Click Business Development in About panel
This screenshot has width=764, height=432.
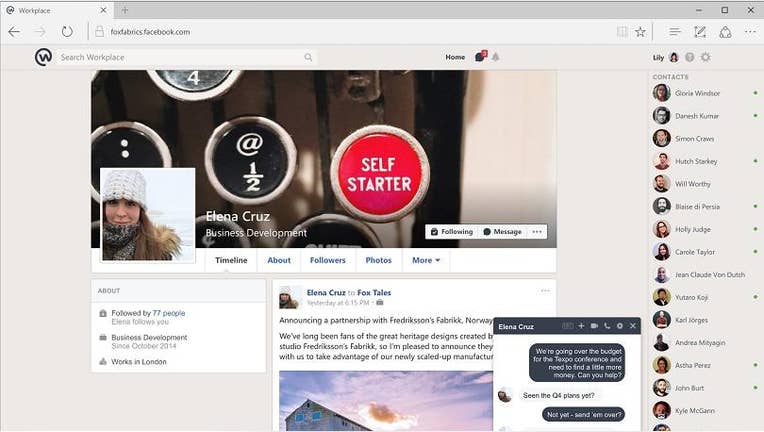tap(149, 338)
